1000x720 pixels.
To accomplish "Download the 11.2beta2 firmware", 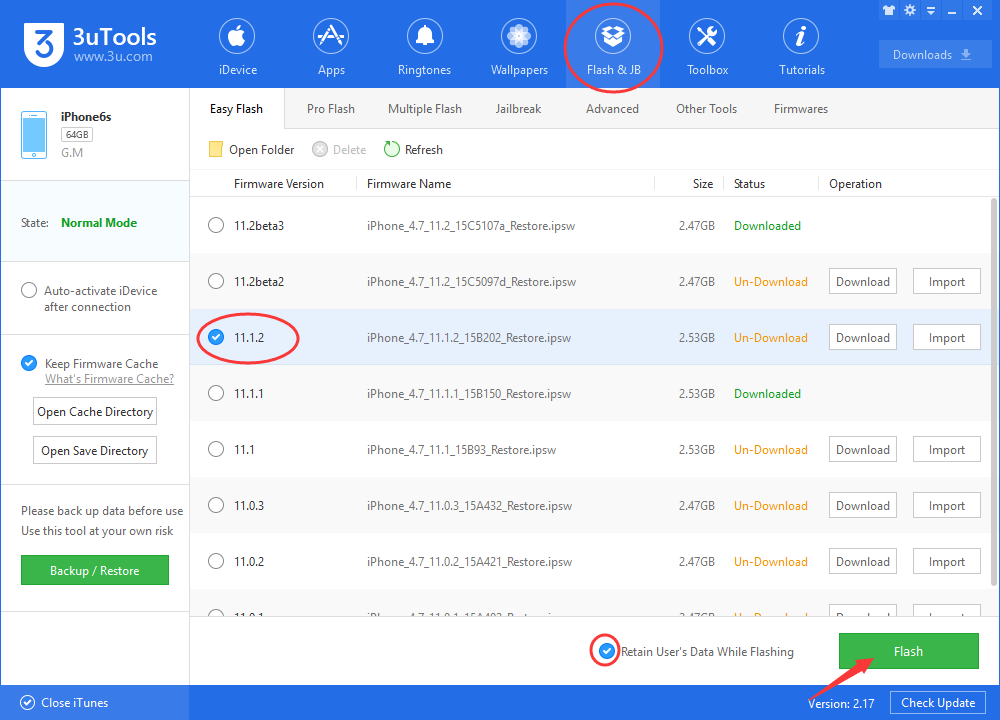I will click(x=862, y=281).
